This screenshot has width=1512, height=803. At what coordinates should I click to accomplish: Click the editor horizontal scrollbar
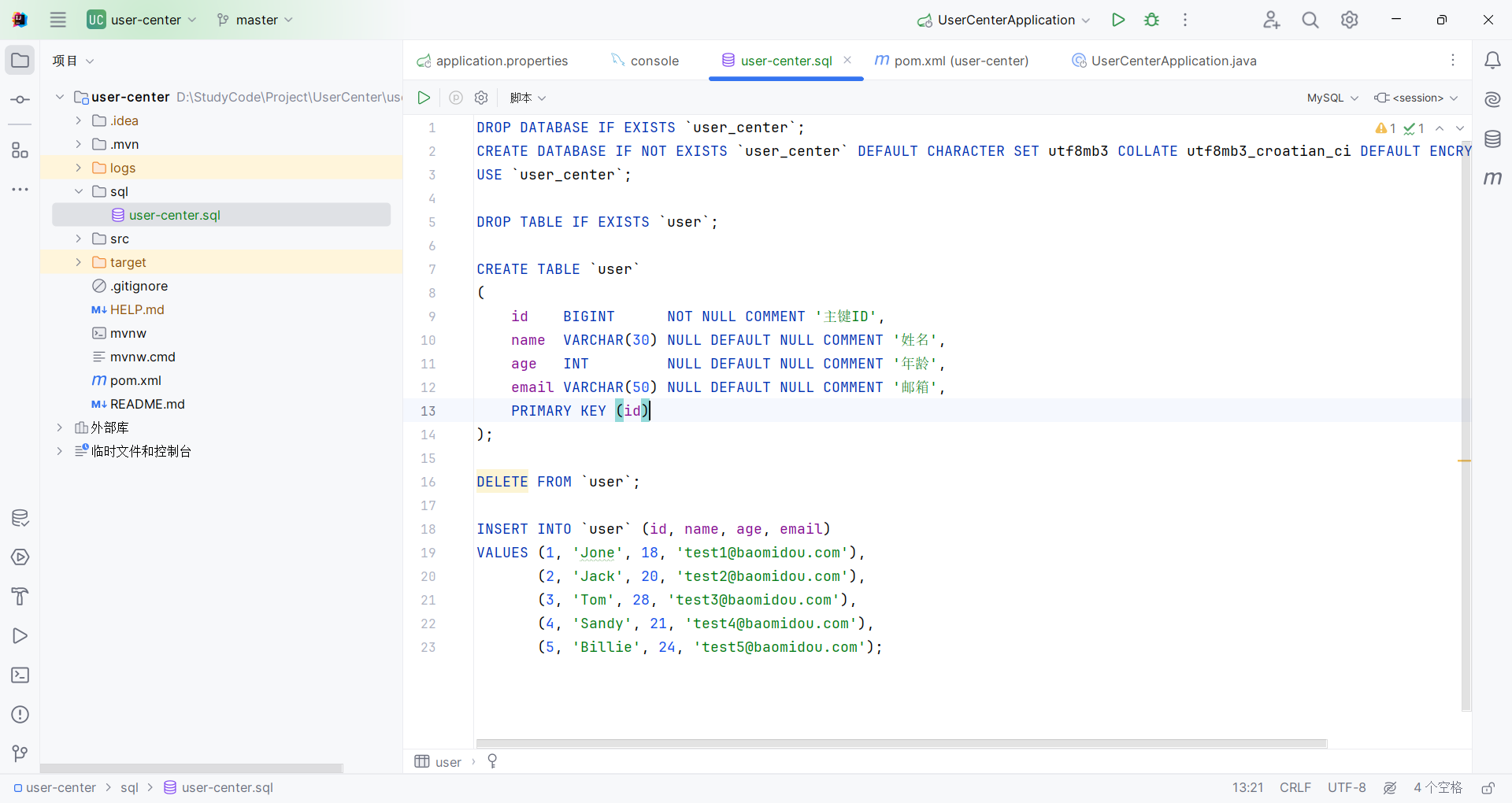(901, 743)
